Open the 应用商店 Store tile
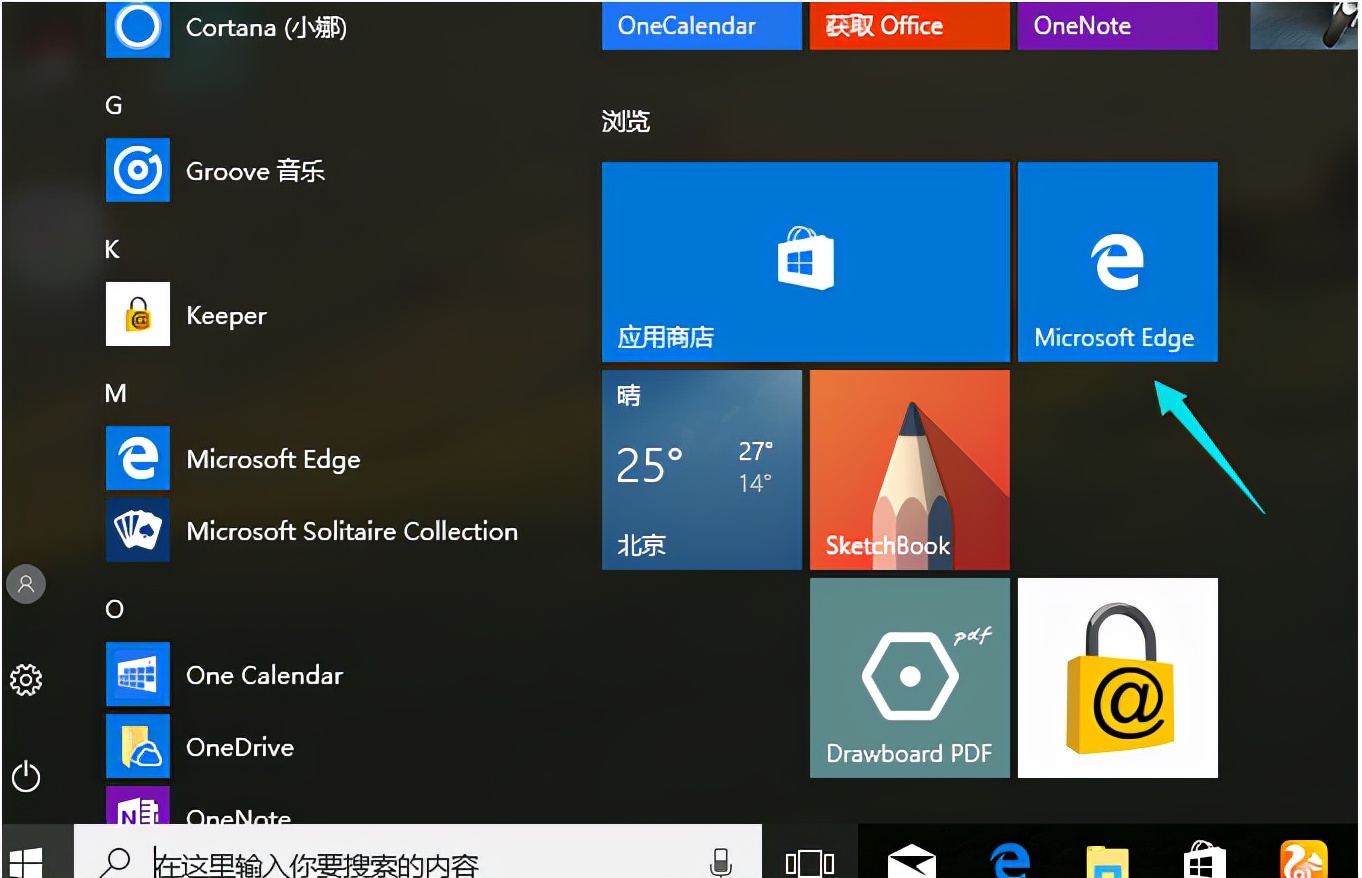1362x878 pixels. [x=805, y=262]
